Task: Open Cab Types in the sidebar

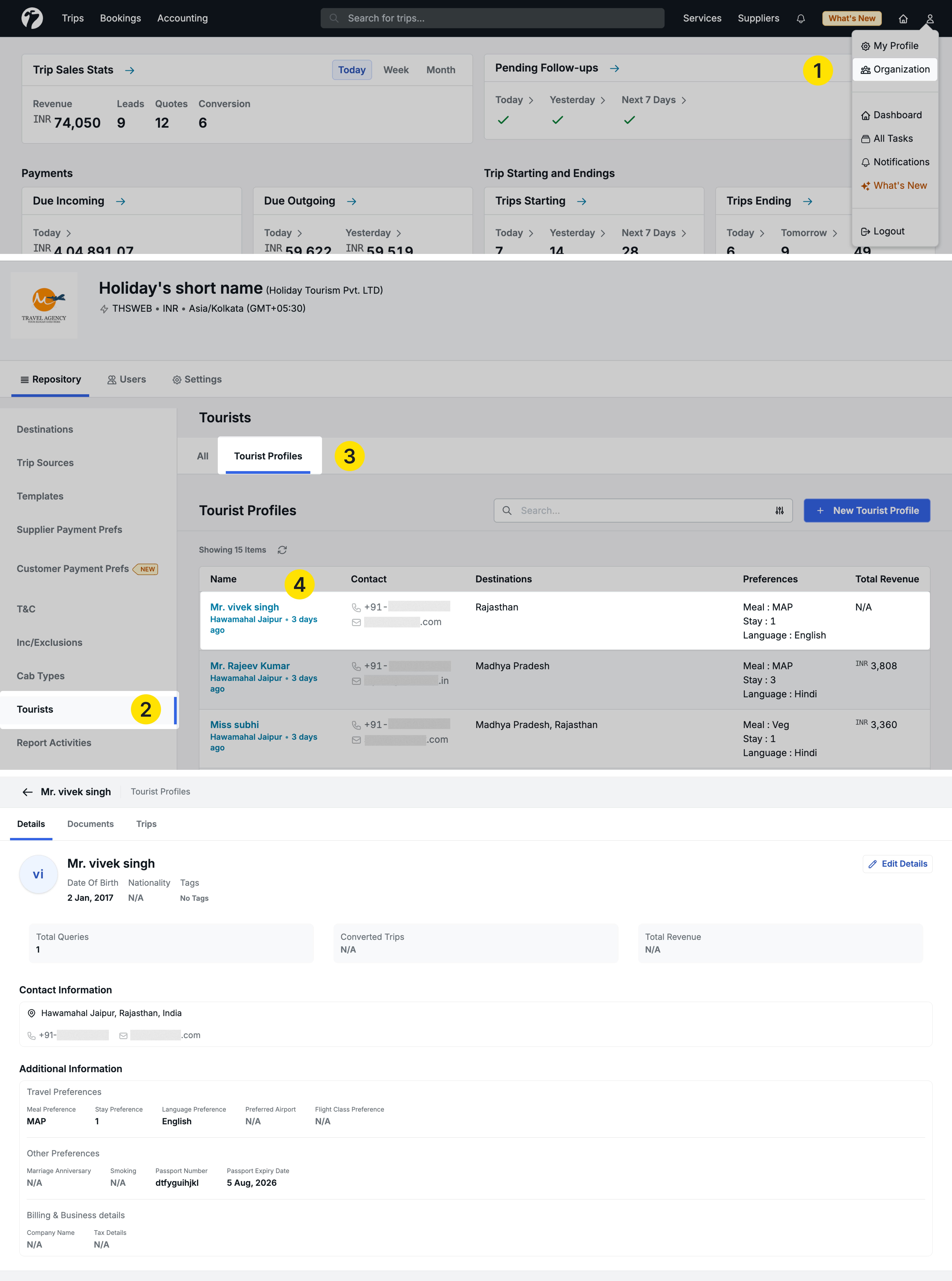Action: point(40,676)
